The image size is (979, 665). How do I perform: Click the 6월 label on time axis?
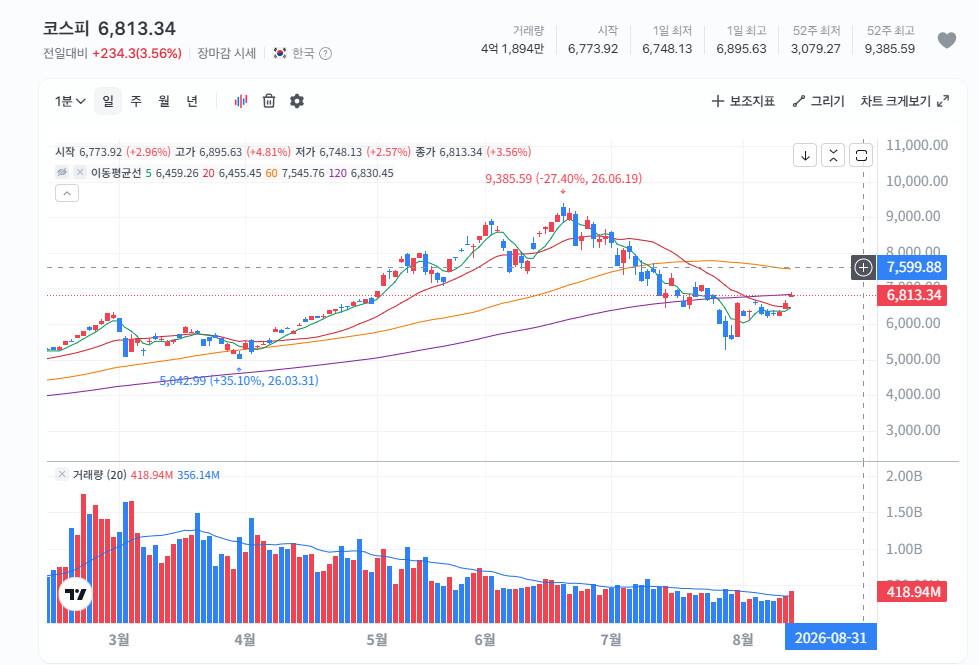tap(485, 639)
